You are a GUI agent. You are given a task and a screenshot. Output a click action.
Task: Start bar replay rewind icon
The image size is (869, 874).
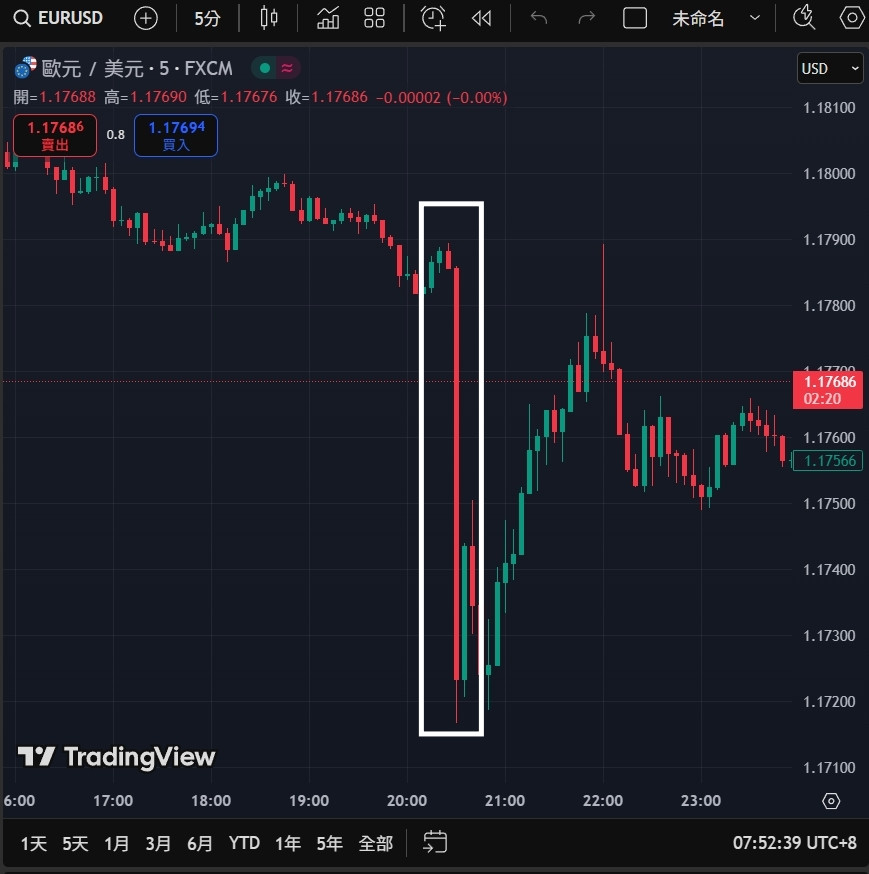pos(481,18)
